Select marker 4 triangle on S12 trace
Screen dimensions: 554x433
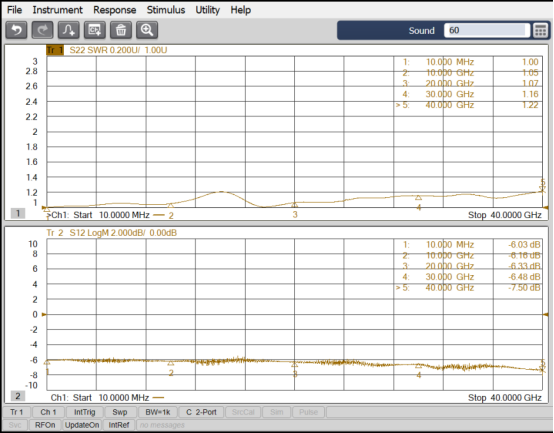418,366
